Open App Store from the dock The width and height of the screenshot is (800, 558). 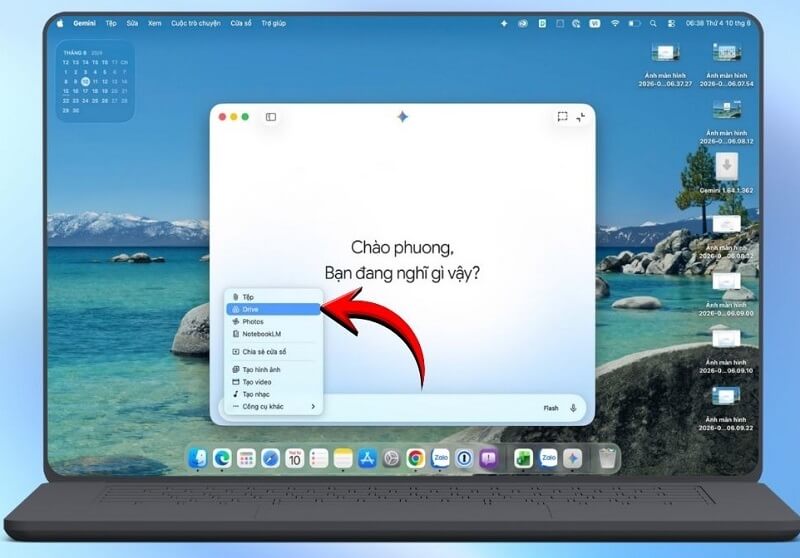click(367, 458)
